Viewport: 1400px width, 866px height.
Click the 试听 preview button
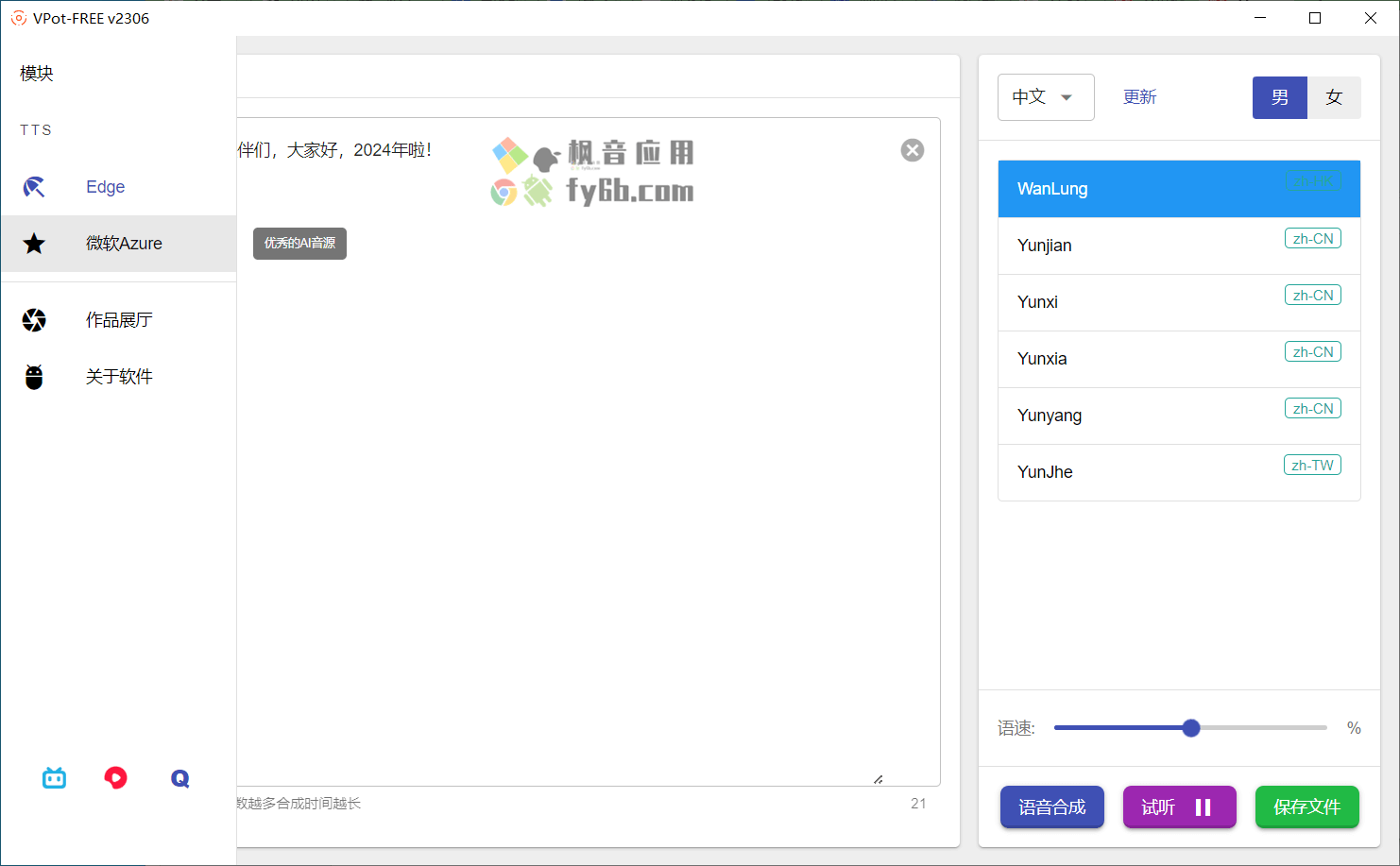pyautogui.click(x=1179, y=807)
